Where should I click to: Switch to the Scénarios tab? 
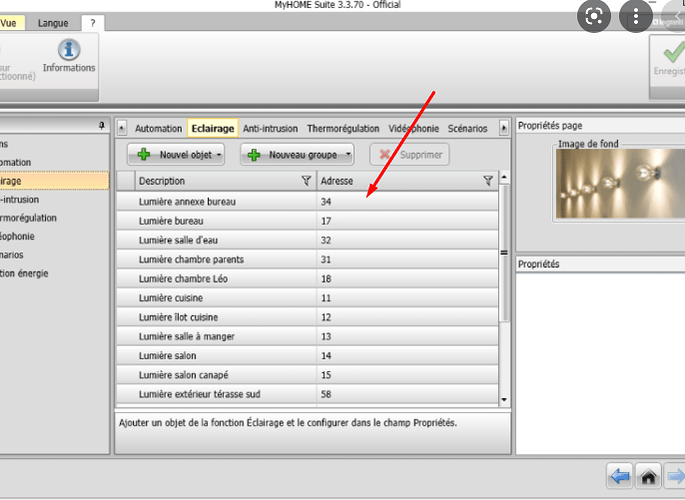467,128
